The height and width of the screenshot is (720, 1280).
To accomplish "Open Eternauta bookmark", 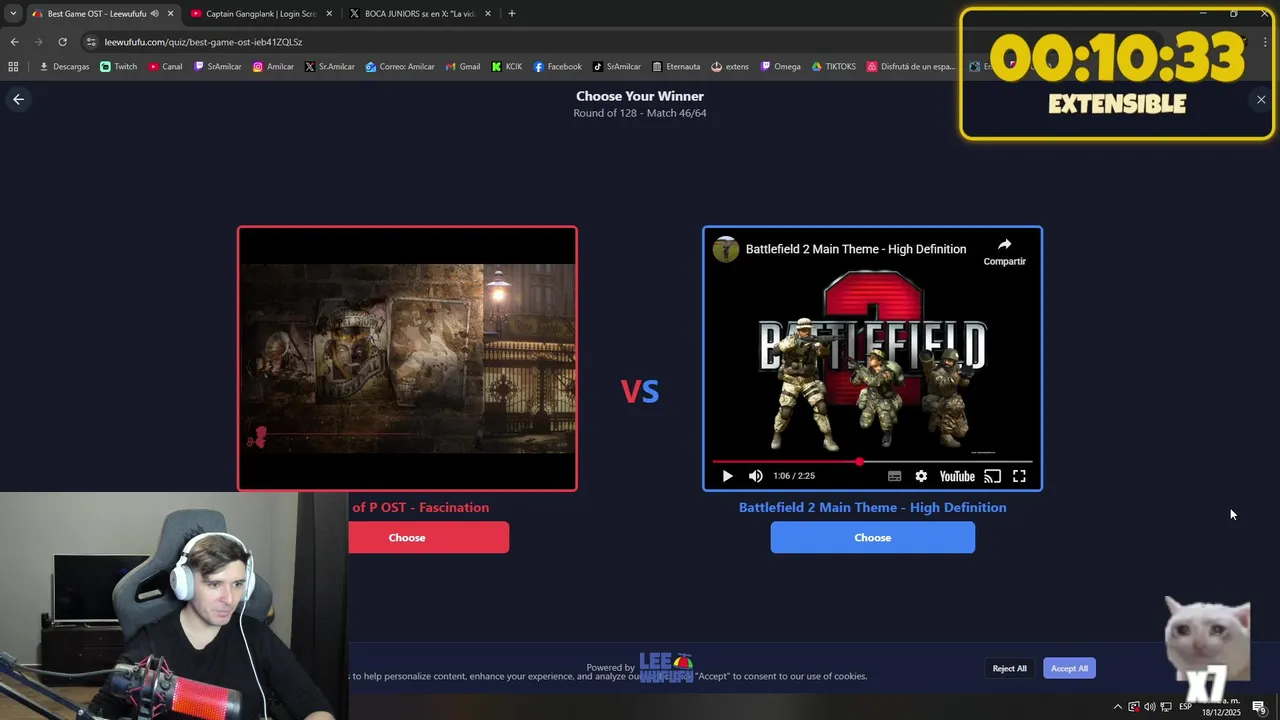I will tap(676, 67).
